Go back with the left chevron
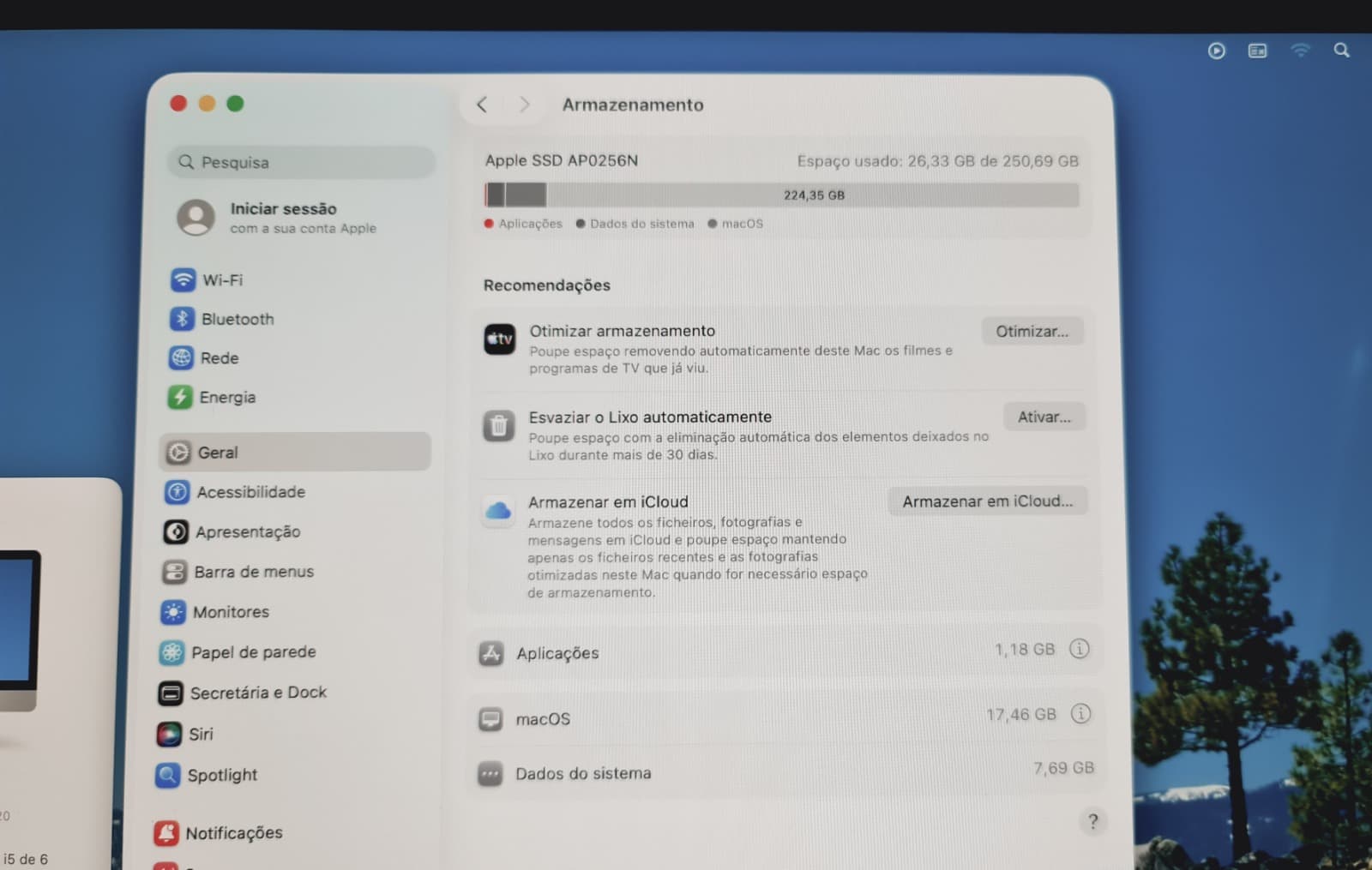 [482, 105]
